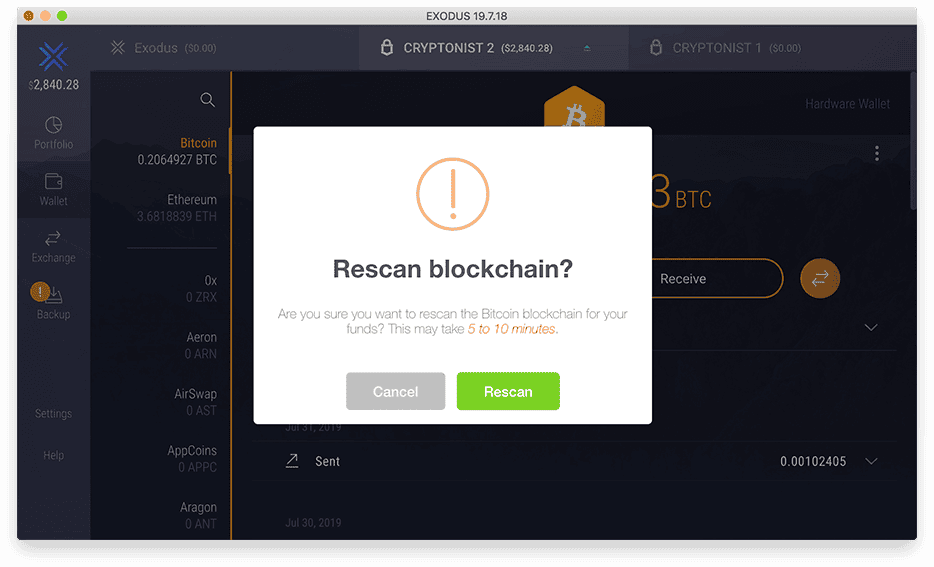Switch to the Exodus portfolio tab
Viewport: 934px width, 567px height.
tap(164, 48)
